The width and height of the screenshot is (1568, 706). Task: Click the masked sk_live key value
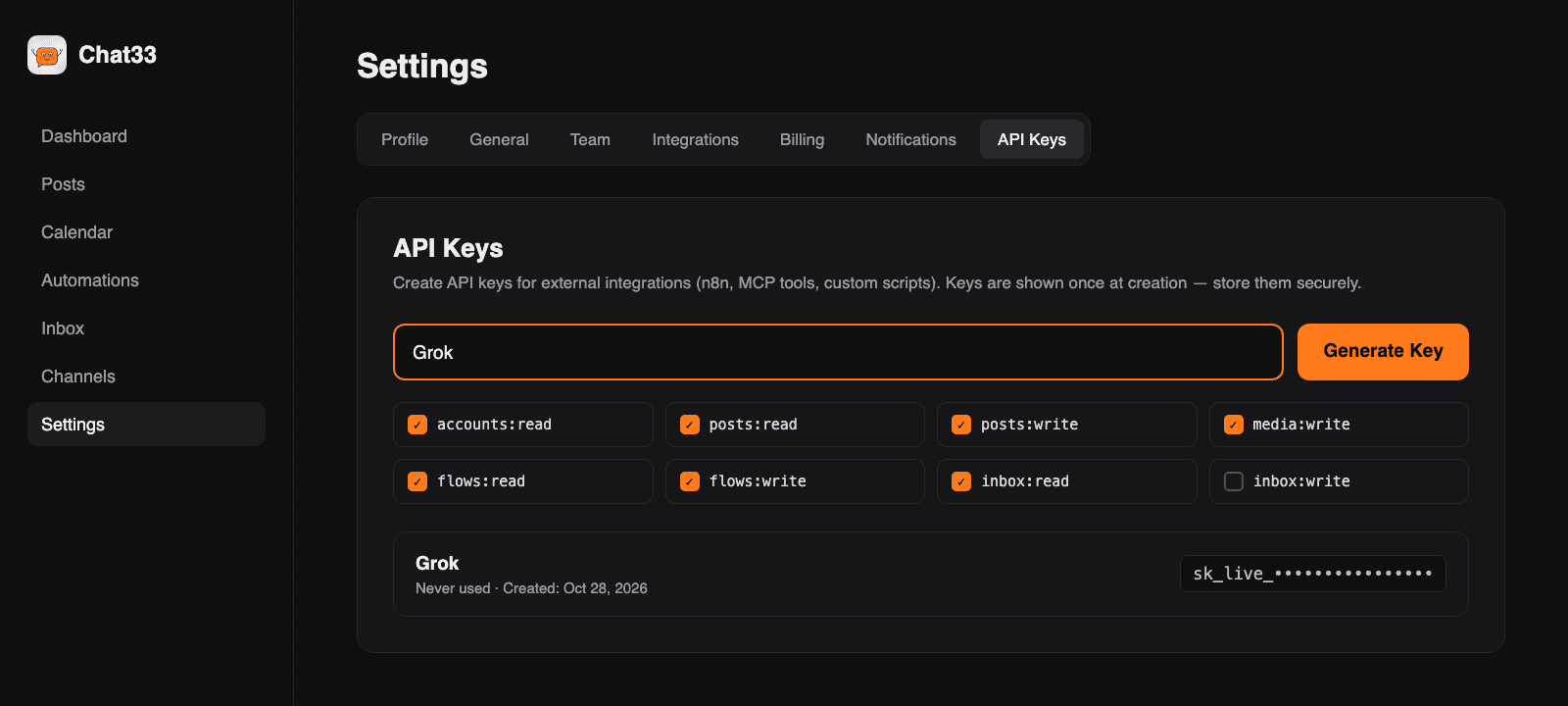click(x=1313, y=574)
